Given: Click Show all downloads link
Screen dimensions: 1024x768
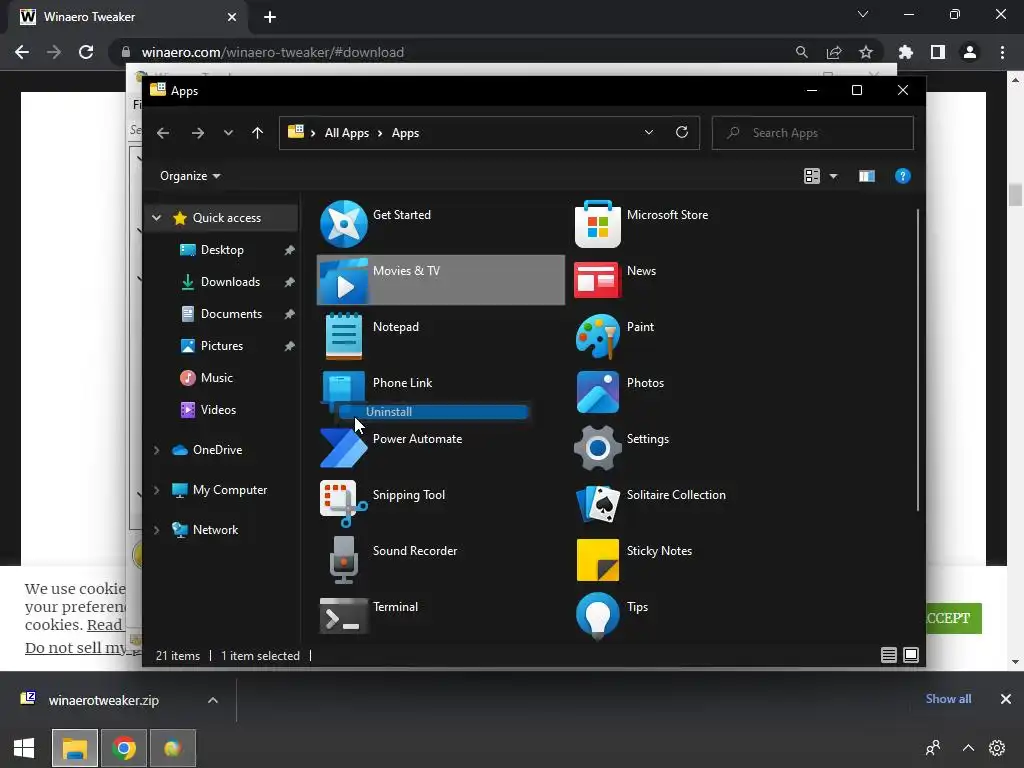Looking at the screenshot, I should [948, 699].
